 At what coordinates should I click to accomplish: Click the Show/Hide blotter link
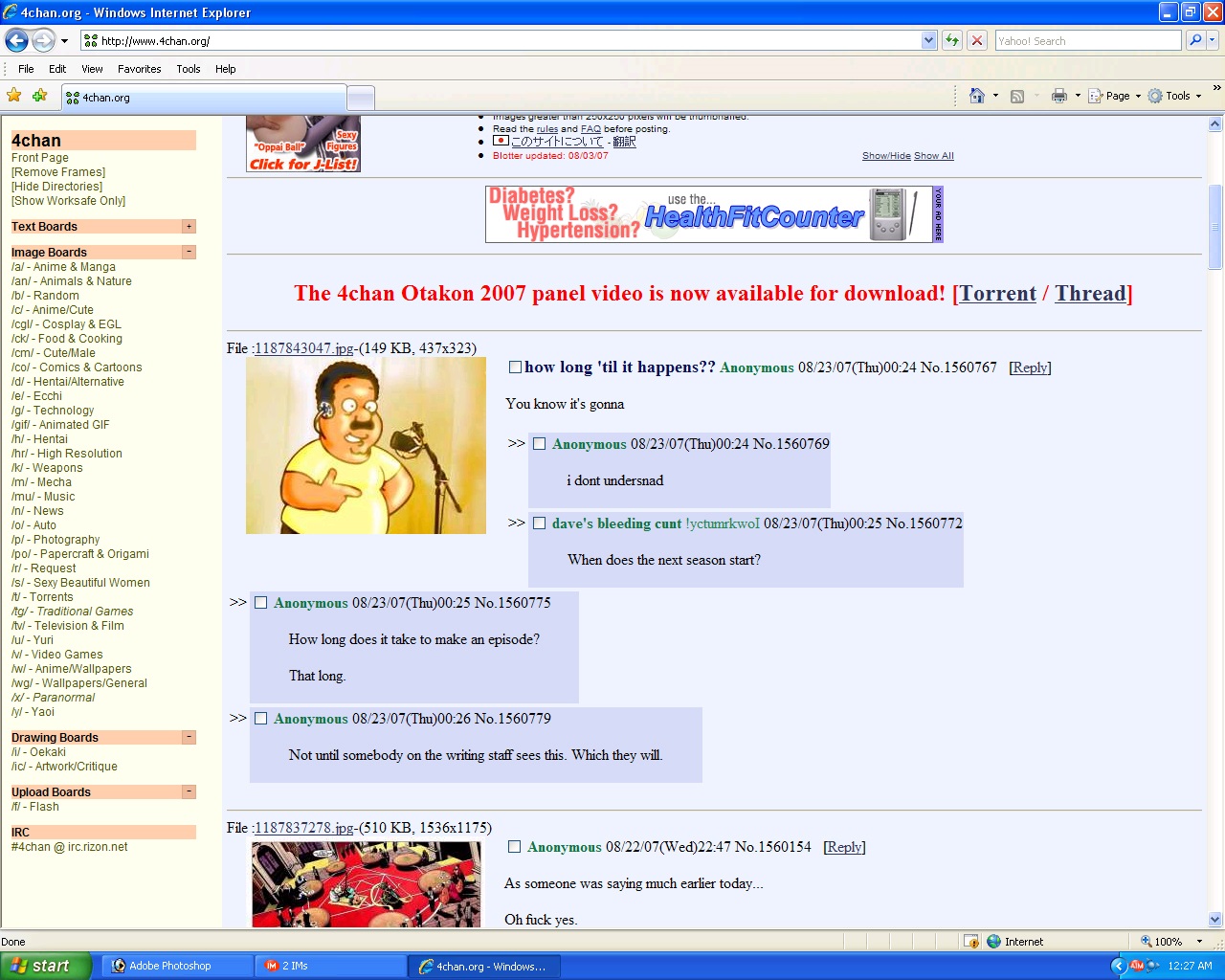tap(886, 156)
